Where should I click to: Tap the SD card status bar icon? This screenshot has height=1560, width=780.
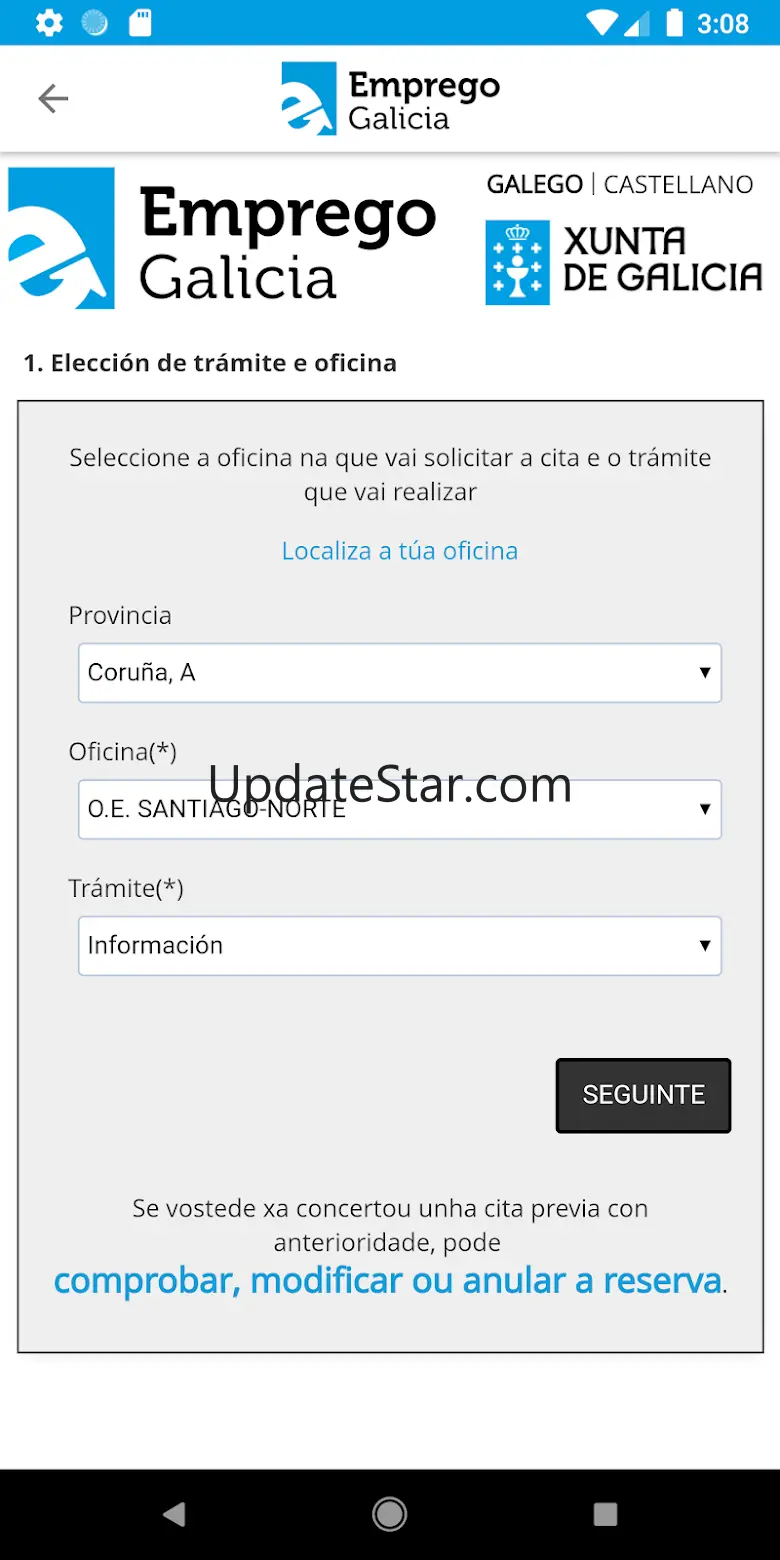click(x=140, y=23)
